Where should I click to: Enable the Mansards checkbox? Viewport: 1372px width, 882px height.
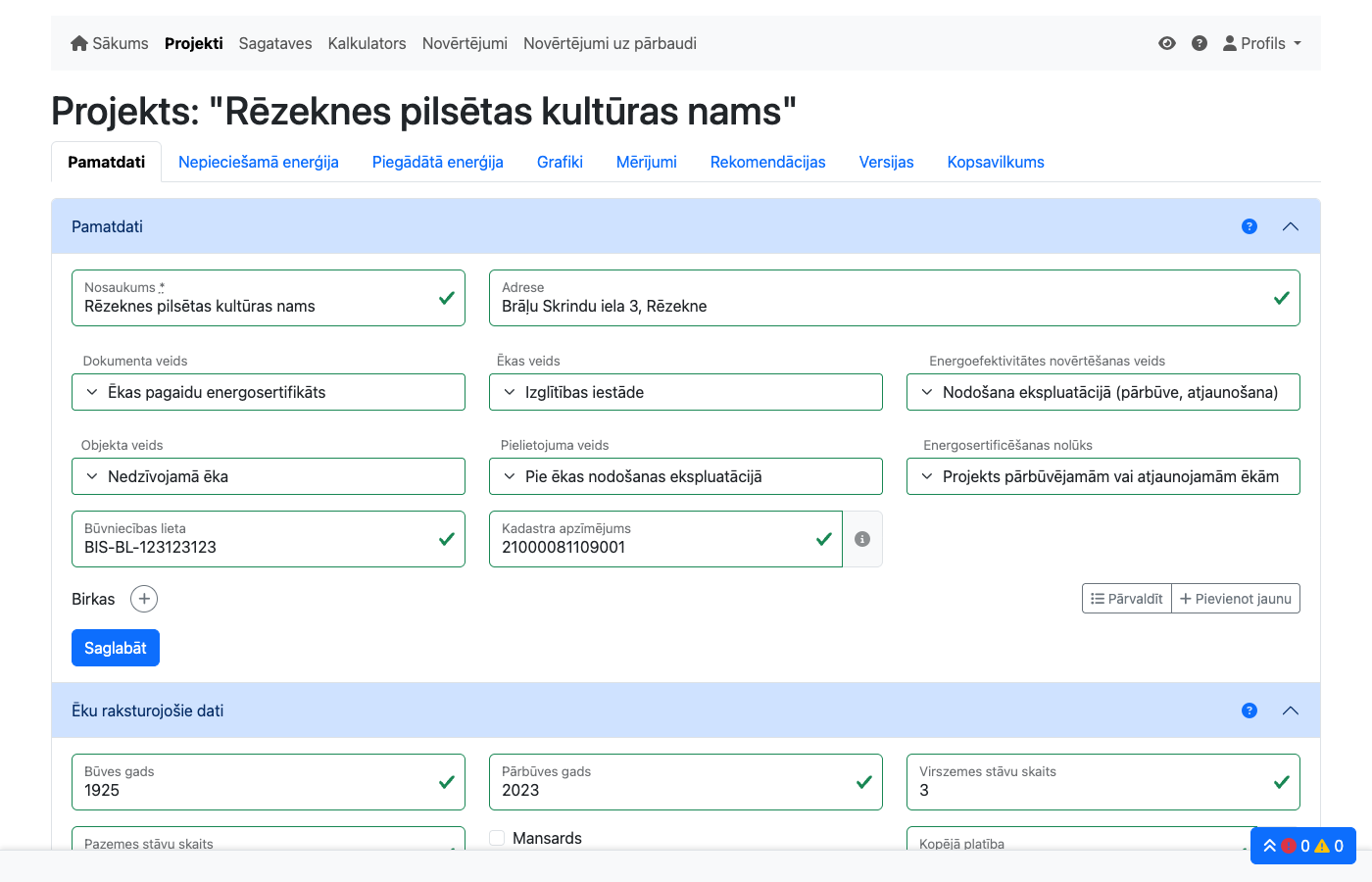[x=497, y=838]
